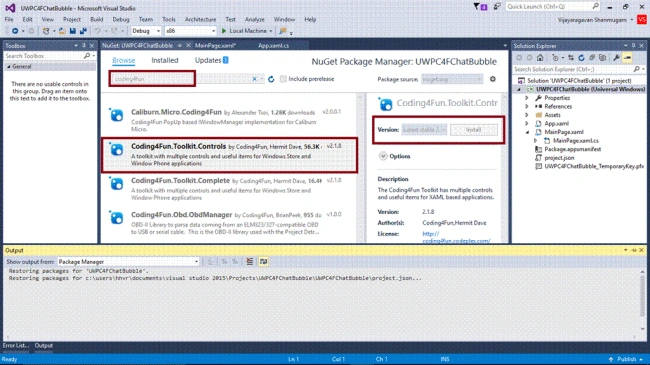
Task: Open the Build menu
Action: [97, 19]
